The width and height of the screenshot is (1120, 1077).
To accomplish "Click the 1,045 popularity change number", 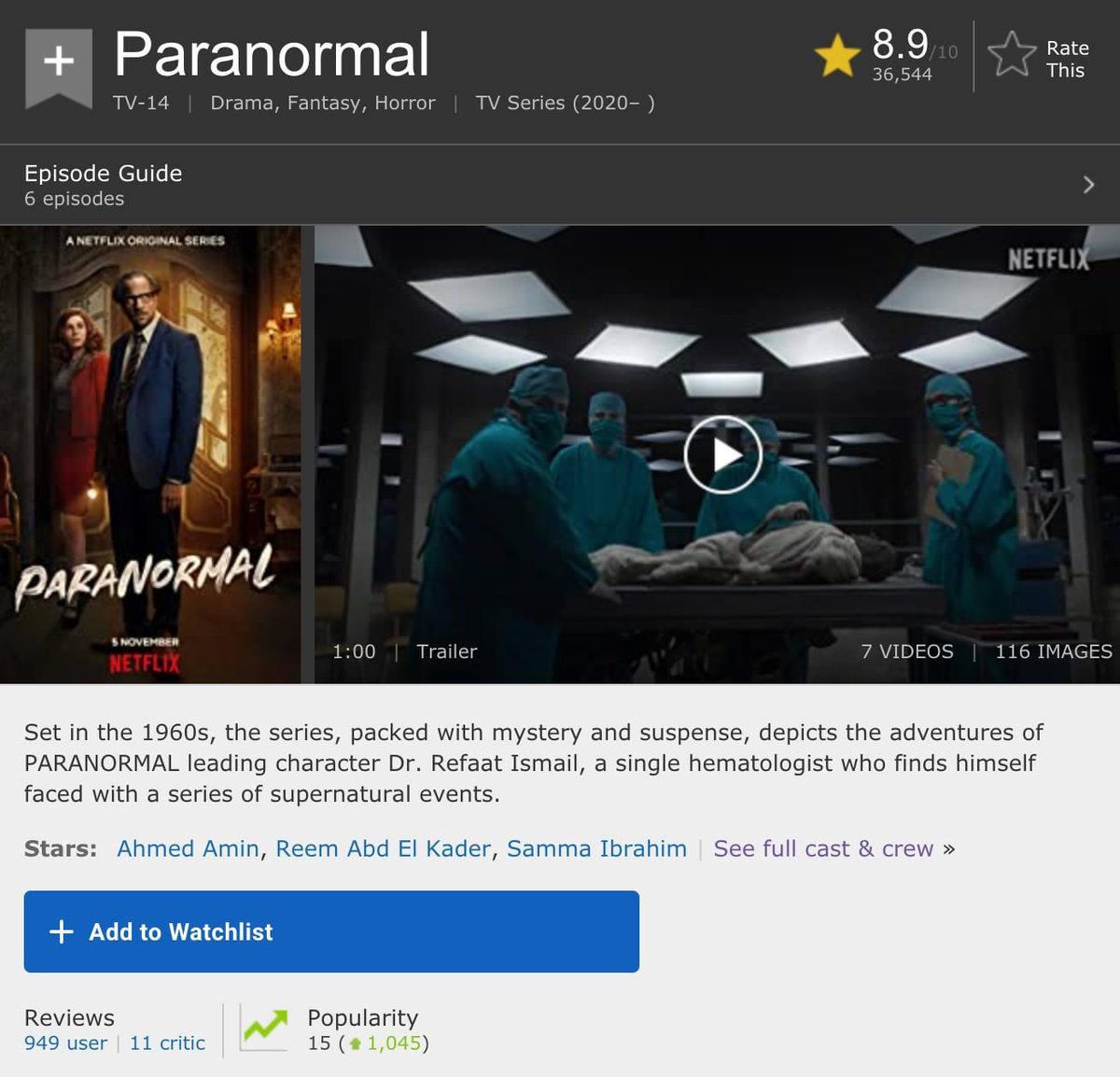I will [x=394, y=1043].
